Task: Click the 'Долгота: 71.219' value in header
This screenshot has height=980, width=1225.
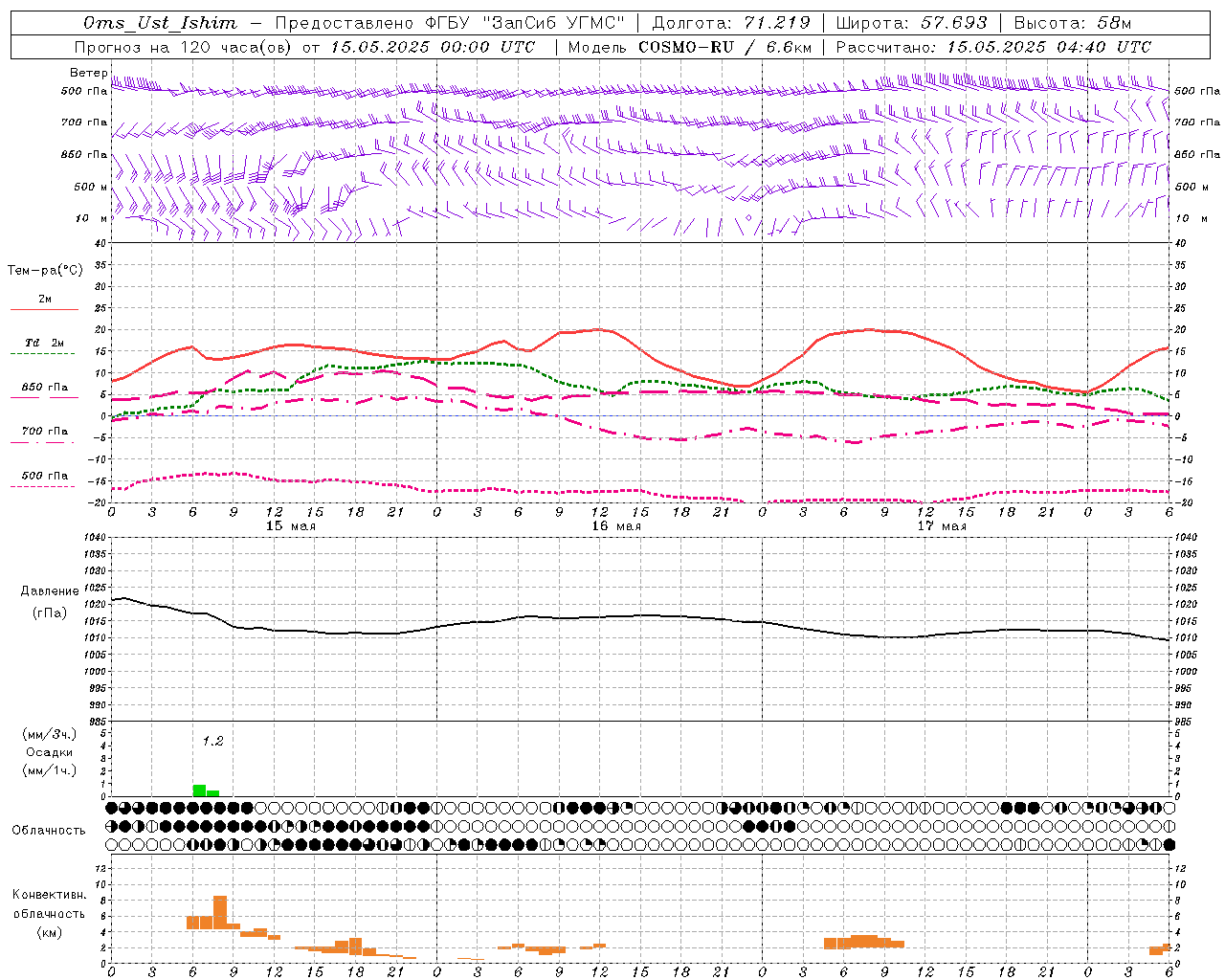Action: point(731,23)
